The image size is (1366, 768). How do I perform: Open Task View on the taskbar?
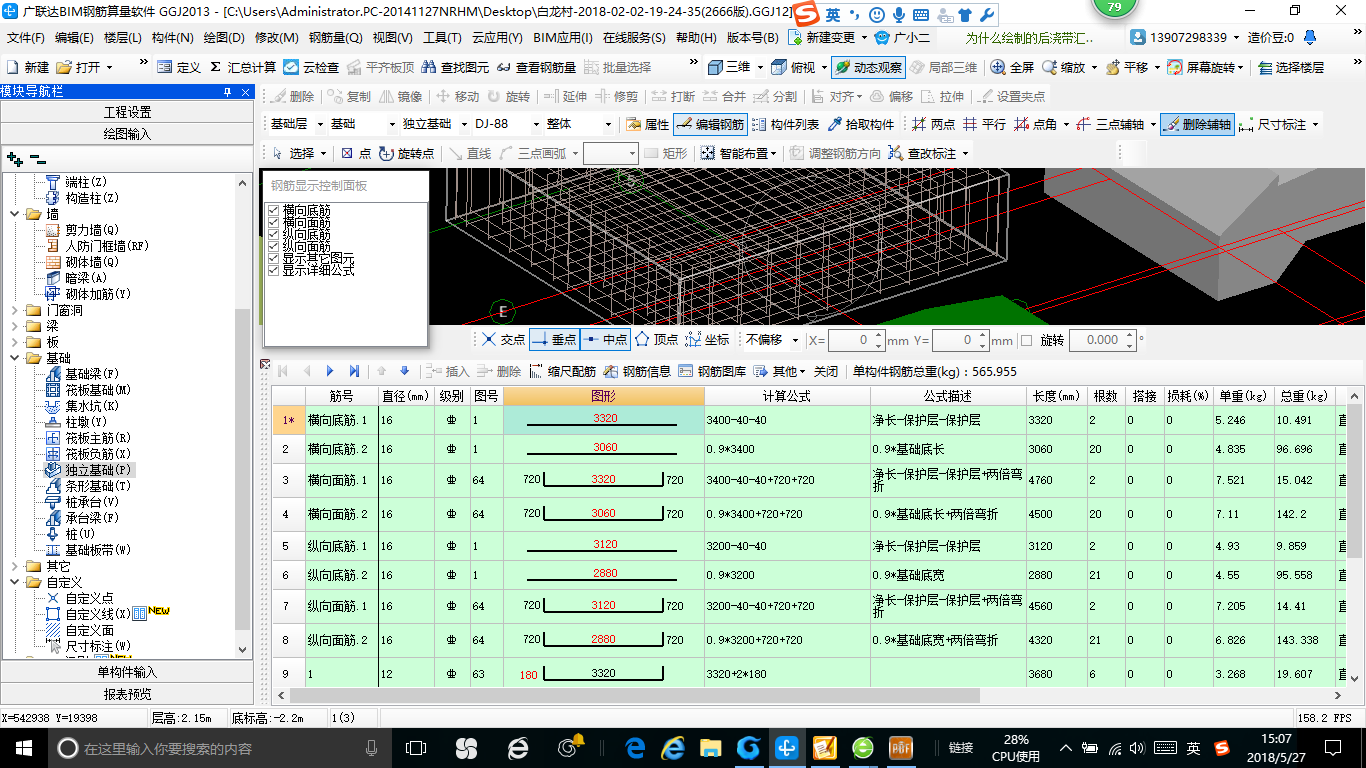coord(415,748)
